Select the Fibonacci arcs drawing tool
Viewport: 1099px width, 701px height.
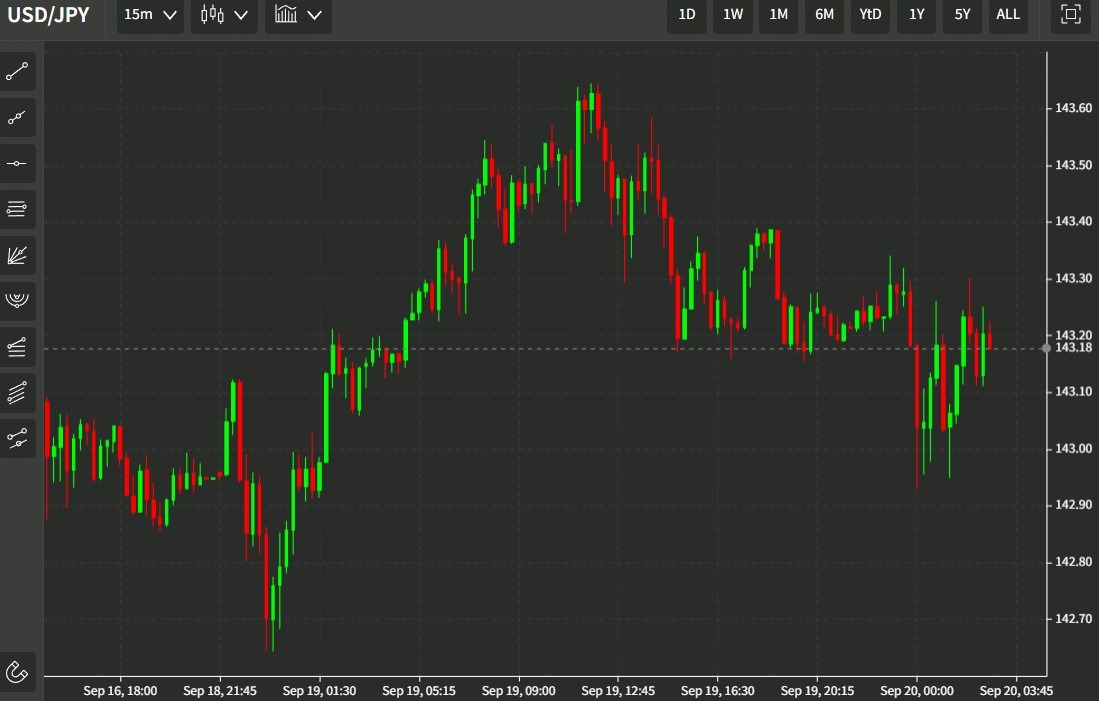pos(17,301)
